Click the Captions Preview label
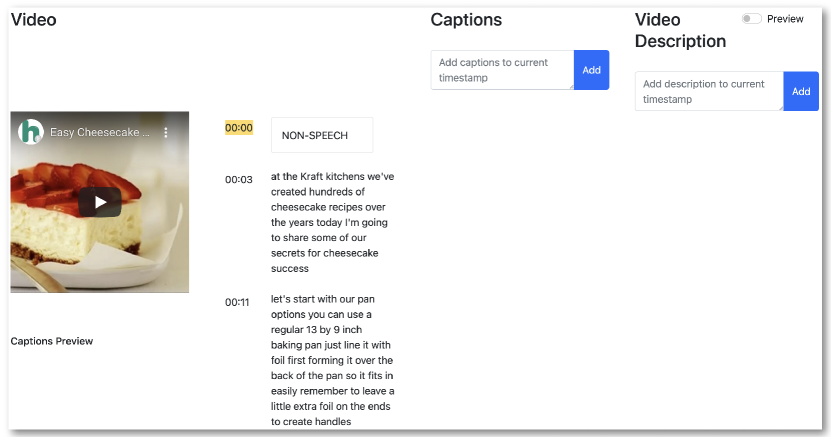 pos(52,341)
